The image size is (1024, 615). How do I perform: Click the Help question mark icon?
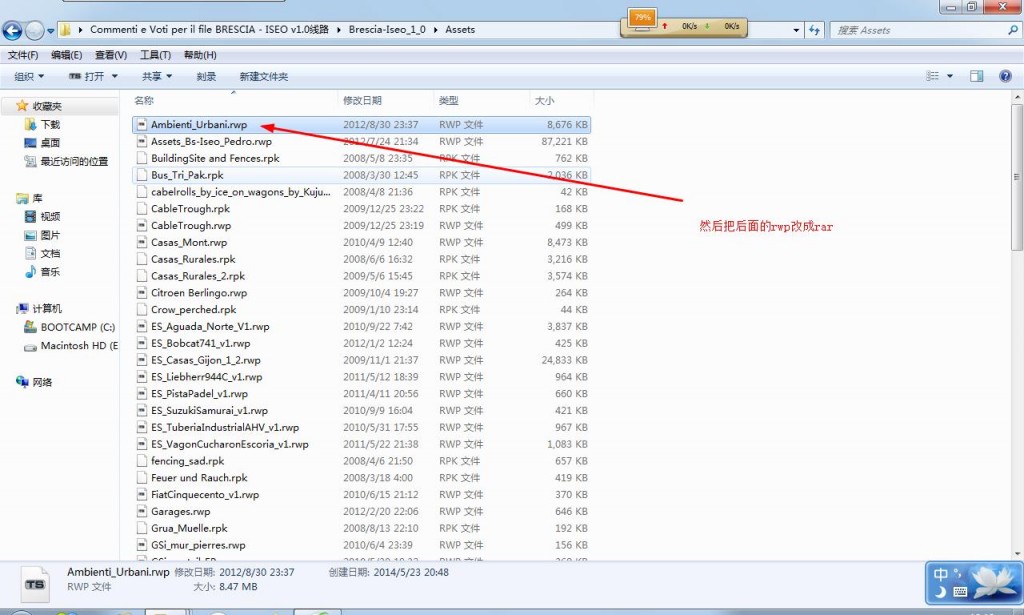click(x=1005, y=76)
